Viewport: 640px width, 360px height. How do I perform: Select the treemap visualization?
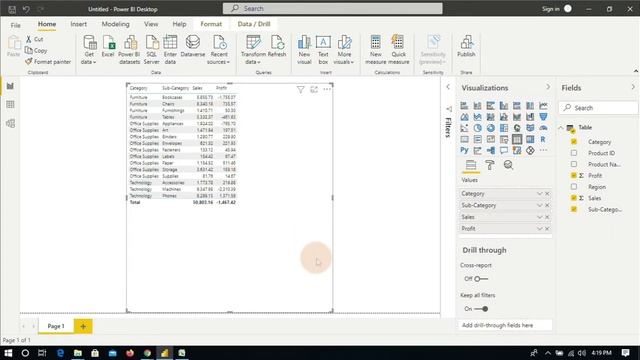click(504, 128)
